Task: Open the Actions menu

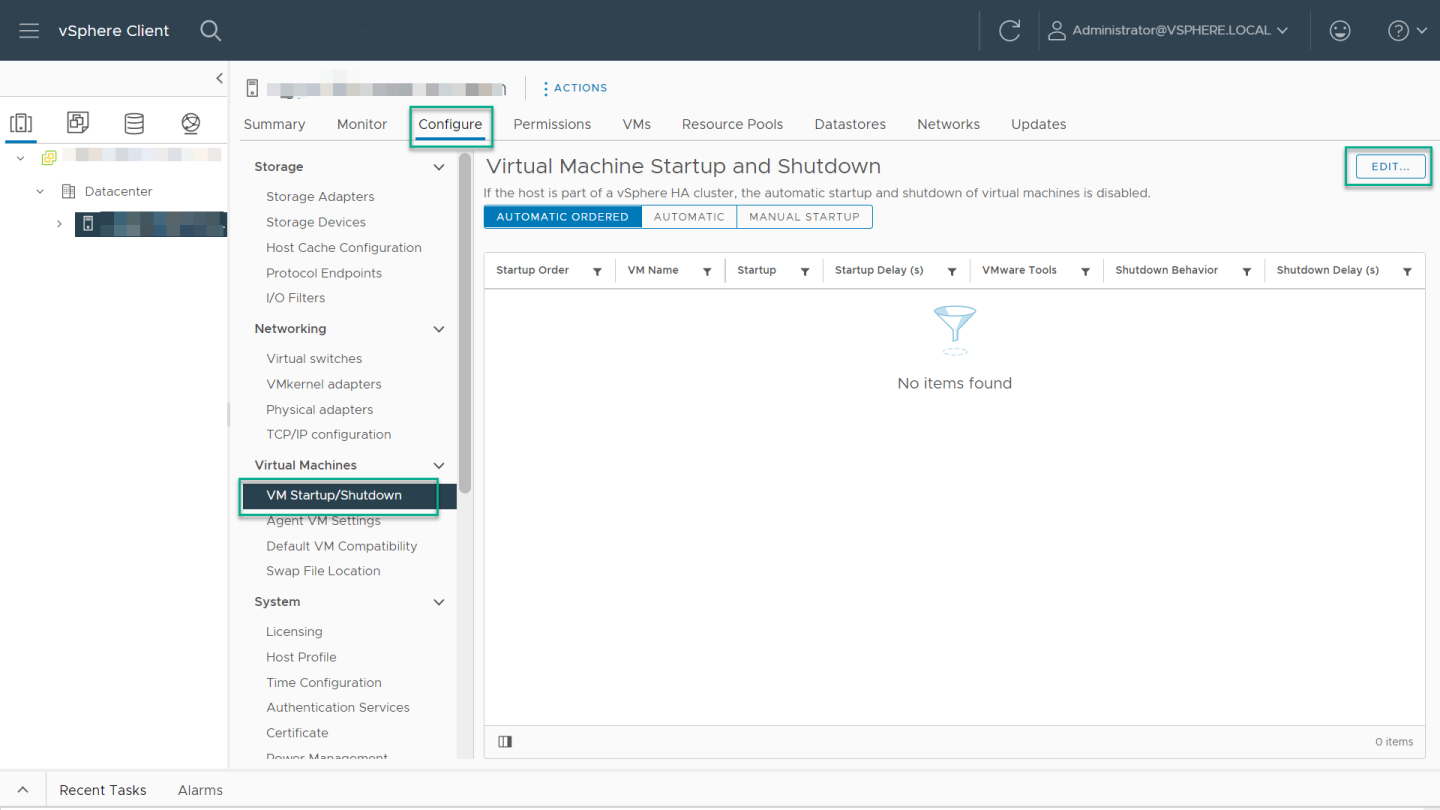Action: point(575,88)
